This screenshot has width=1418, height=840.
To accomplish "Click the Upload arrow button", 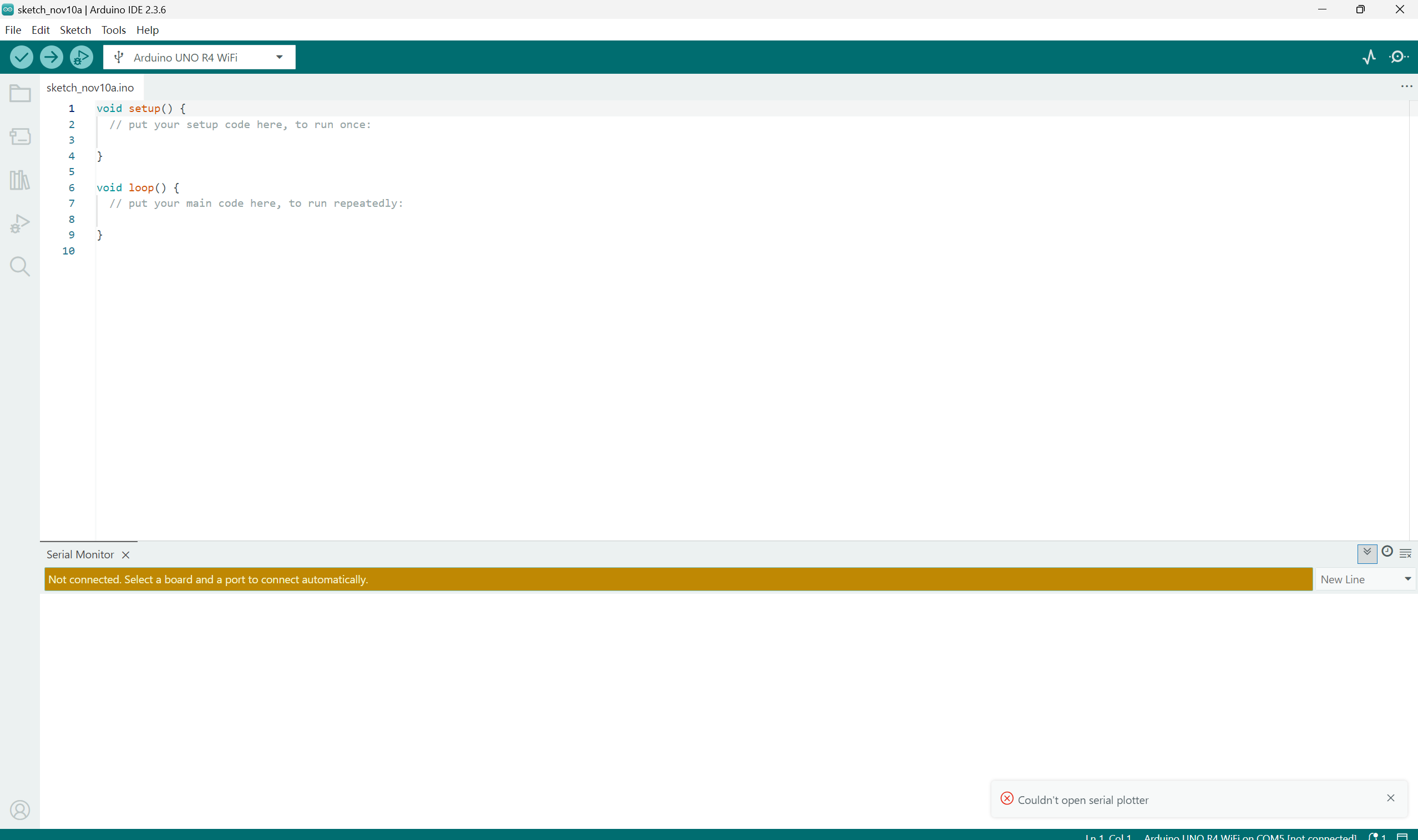I will [x=52, y=57].
